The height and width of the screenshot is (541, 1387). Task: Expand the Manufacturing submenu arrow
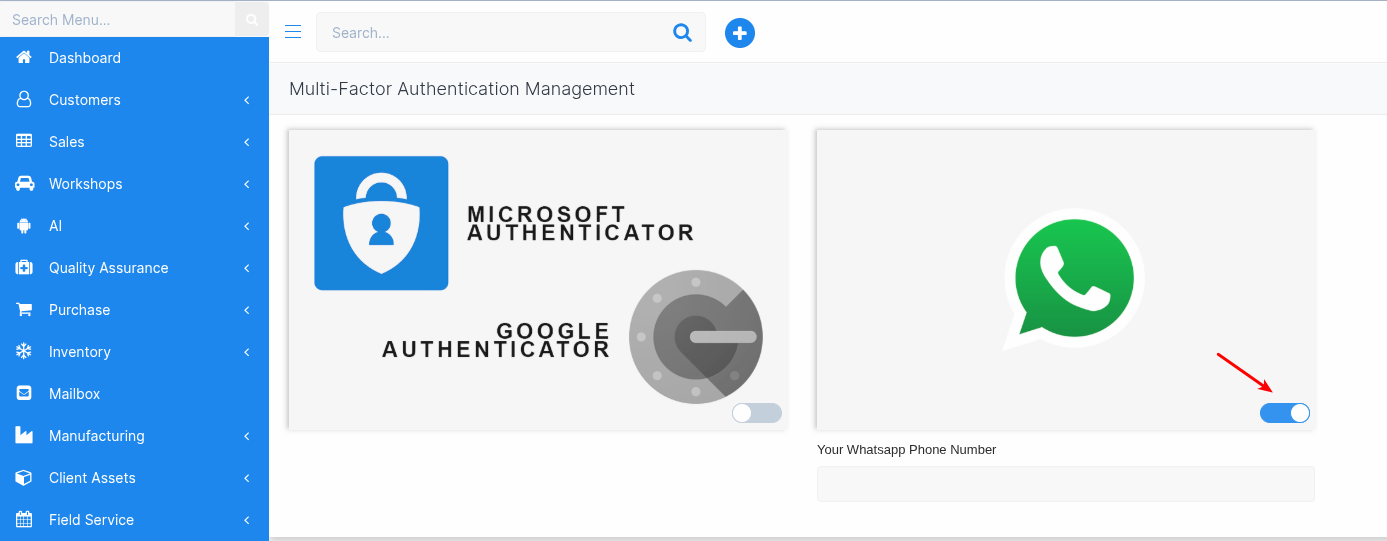coord(246,436)
